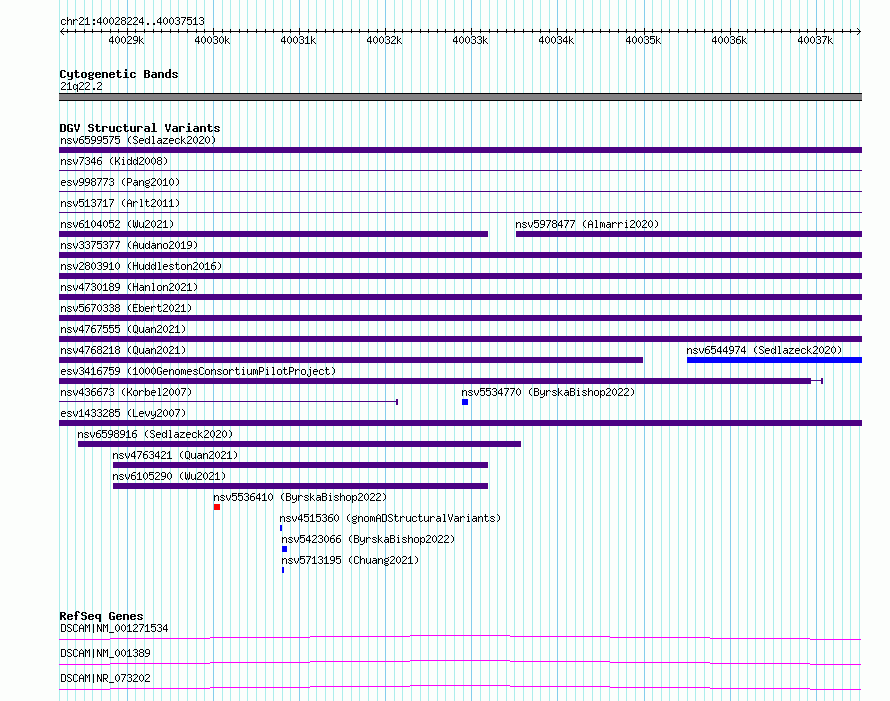
Task: Click the nsv4763421 (Quan2021) label
Action: click(x=175, y=455)
